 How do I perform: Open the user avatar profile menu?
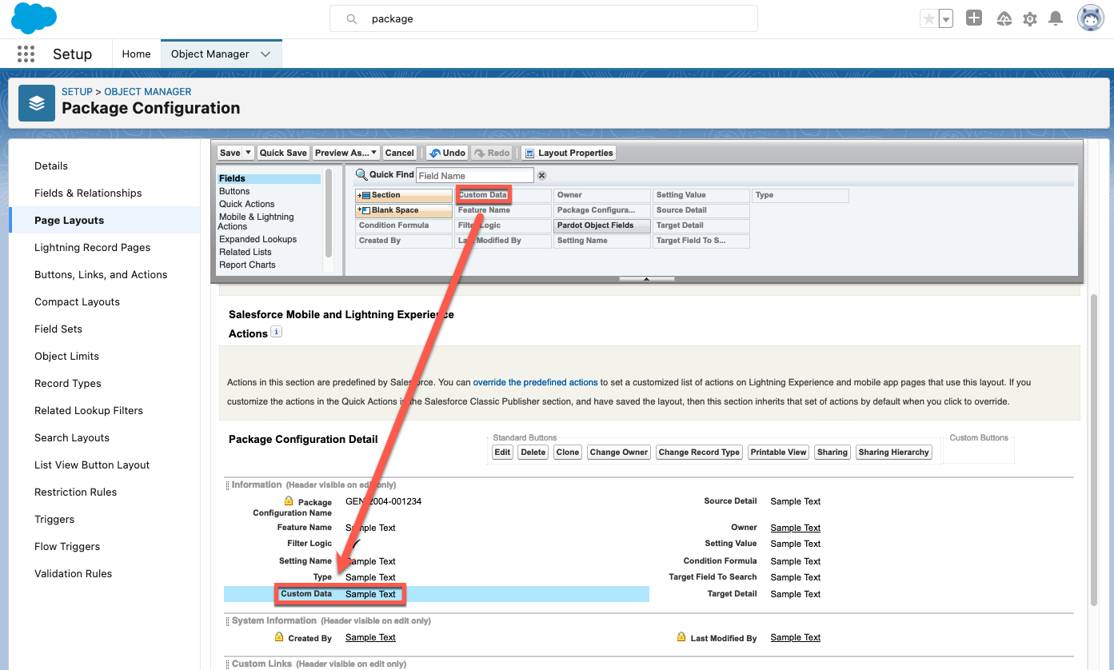pos(1089,18)
